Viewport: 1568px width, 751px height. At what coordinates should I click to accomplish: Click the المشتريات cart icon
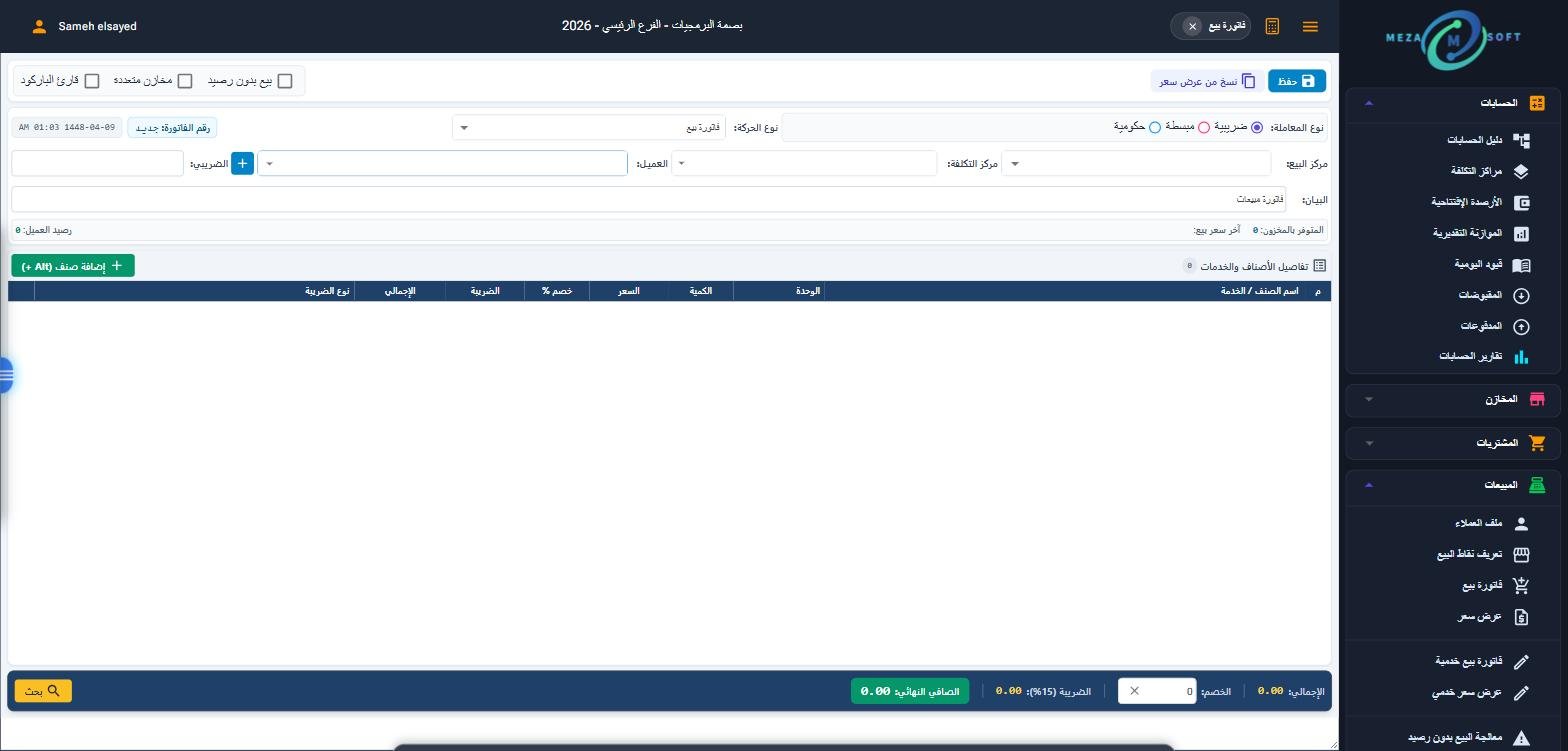point(1537,443)
